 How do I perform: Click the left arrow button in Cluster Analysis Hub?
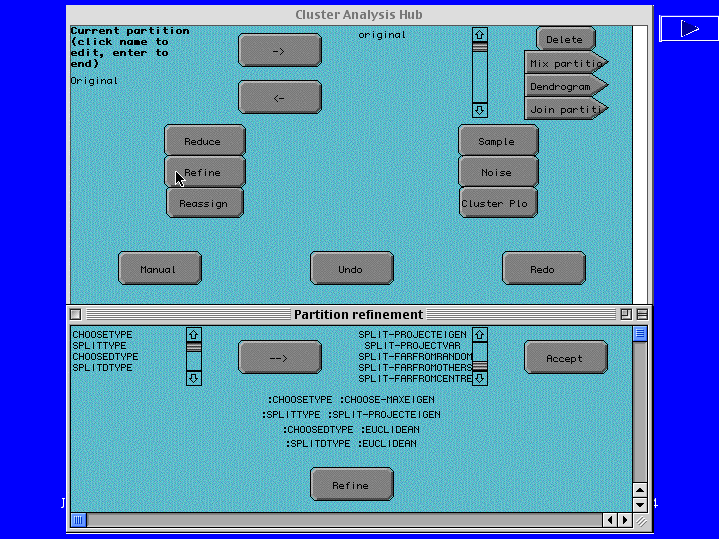[279, 97]
